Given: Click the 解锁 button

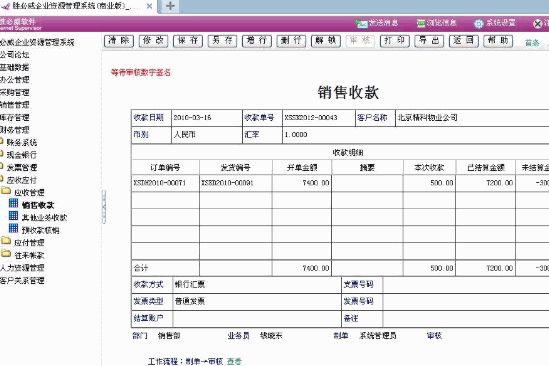Looking at the screenshot, I should 326,41.
